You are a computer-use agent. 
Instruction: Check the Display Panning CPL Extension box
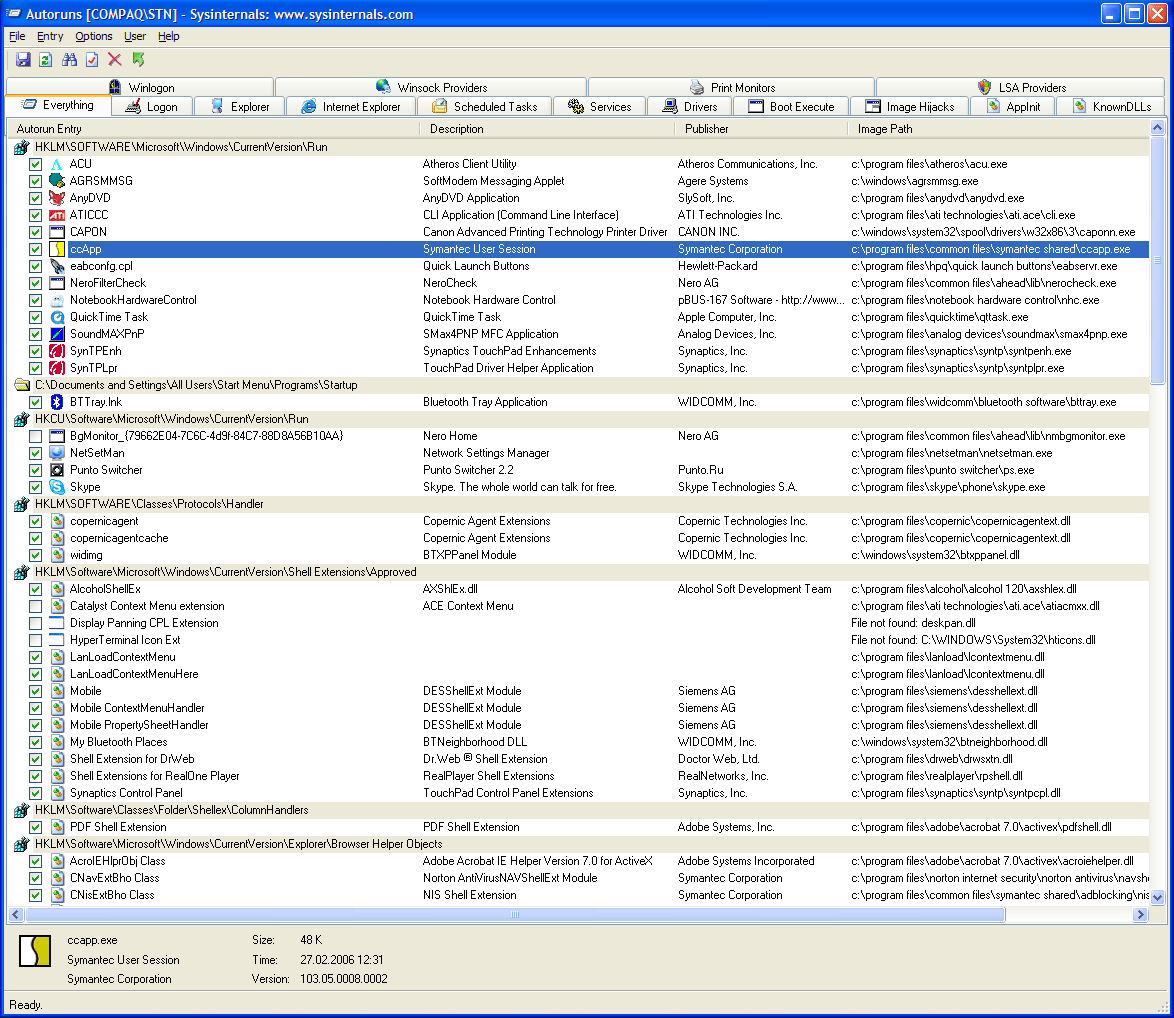(x=35, y=624)
